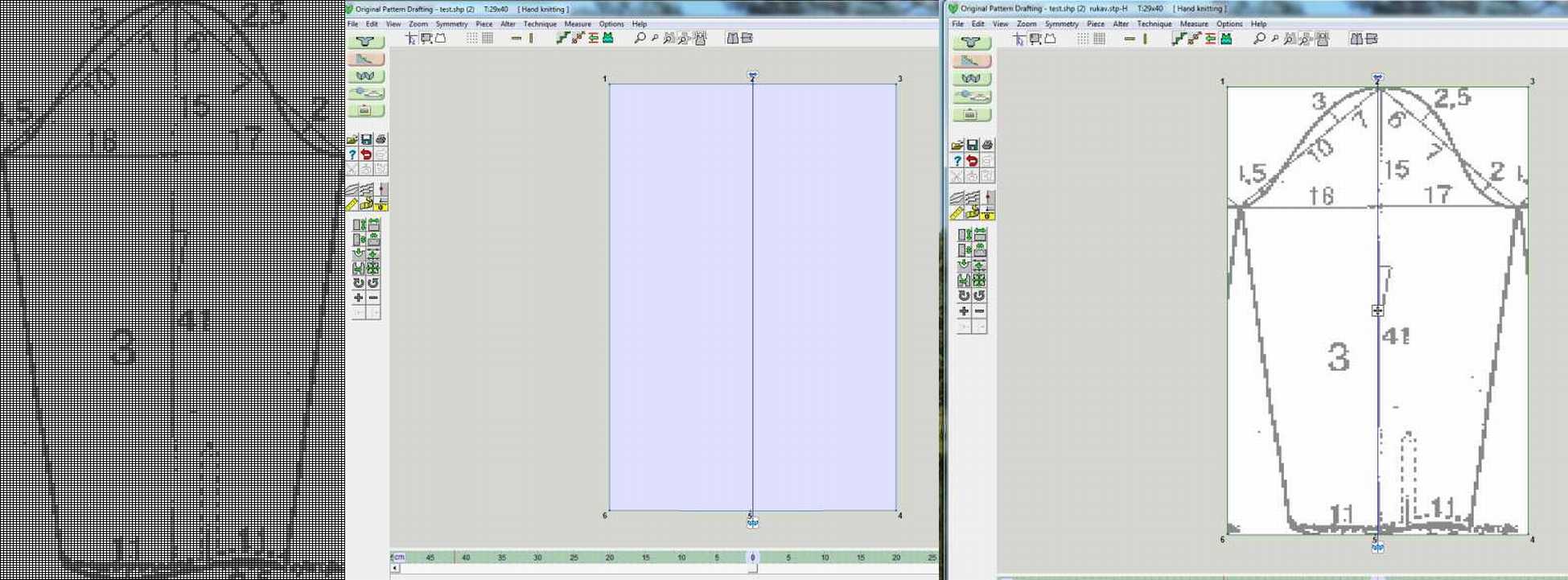1568x580 pixels.
Task: Click the minus icon in the left window's left palette
Action: pos(373,298)
